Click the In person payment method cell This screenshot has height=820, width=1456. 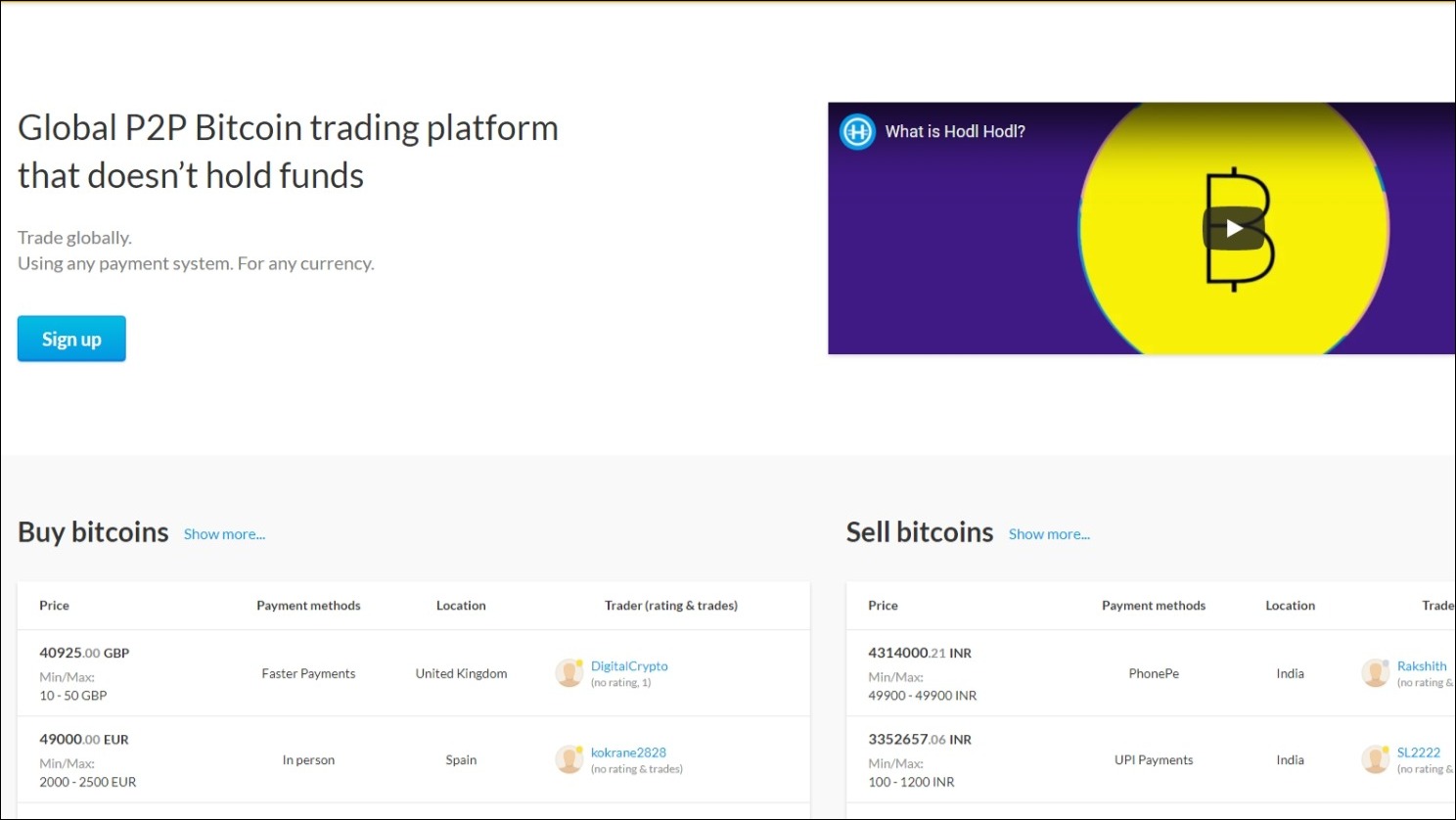click(308, 760)
